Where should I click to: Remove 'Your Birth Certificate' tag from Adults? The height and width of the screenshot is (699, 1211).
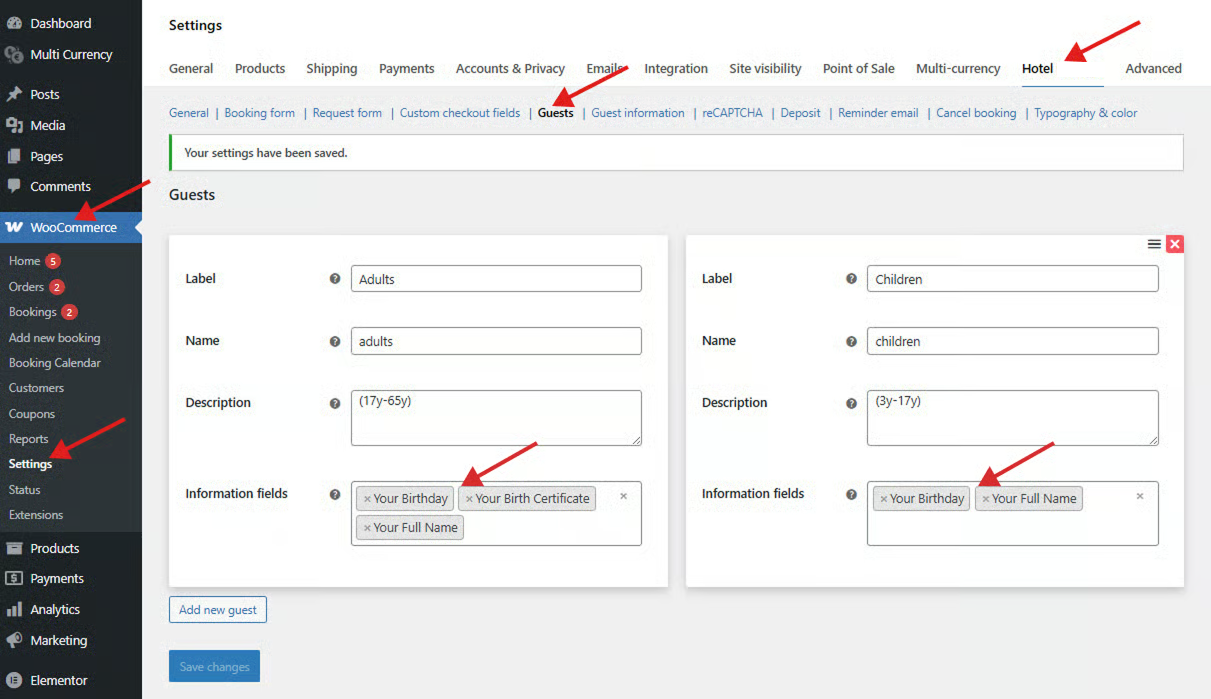coord(469,499)
